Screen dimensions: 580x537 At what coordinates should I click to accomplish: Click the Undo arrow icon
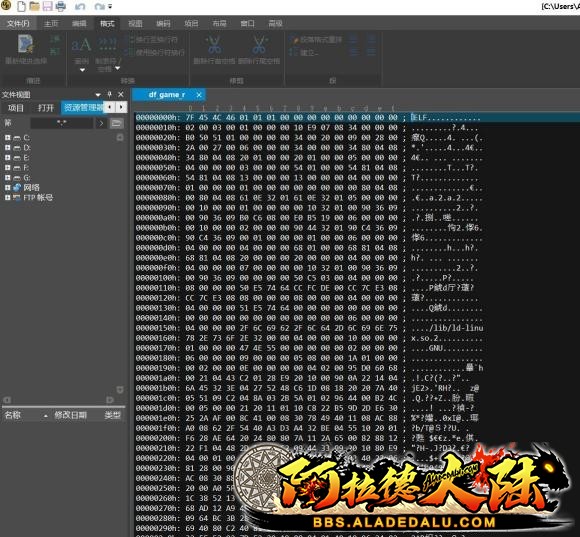coord(80,7)
